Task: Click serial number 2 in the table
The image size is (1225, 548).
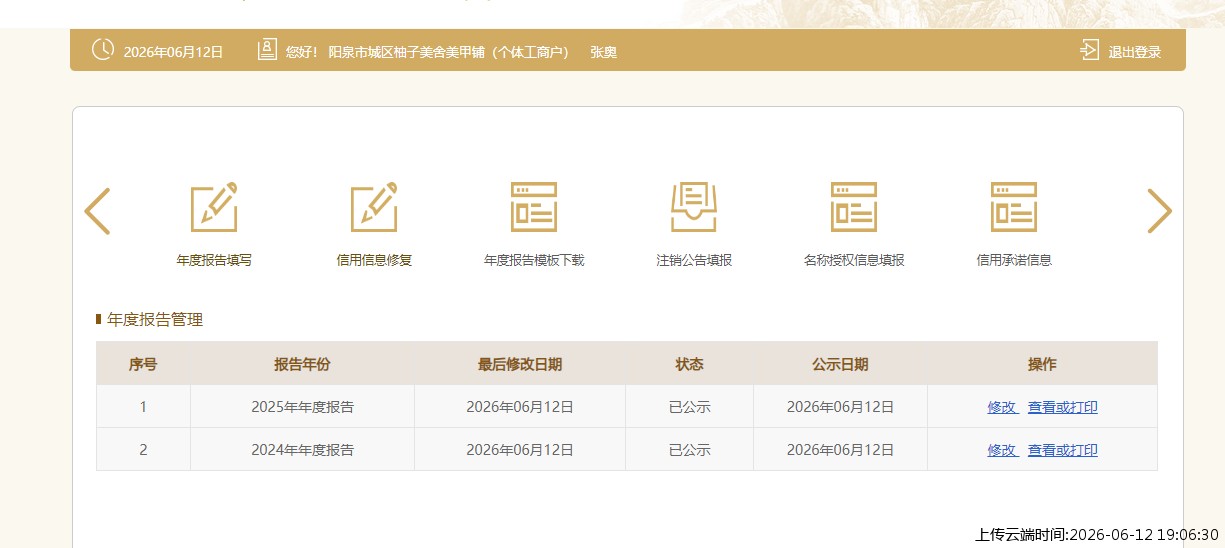Action: coord(143,450)
